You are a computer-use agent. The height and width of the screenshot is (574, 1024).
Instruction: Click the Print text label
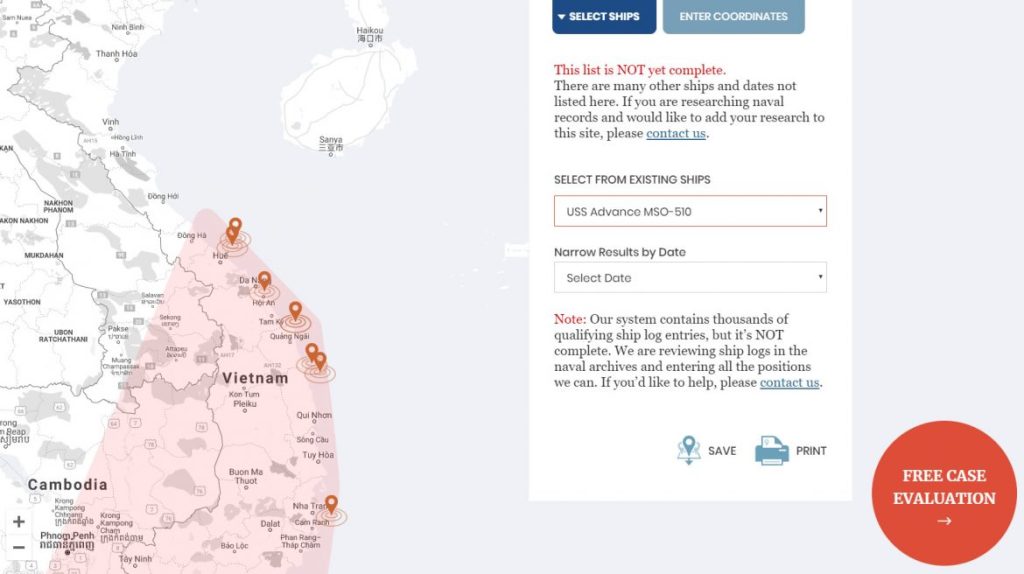point(811,451)
